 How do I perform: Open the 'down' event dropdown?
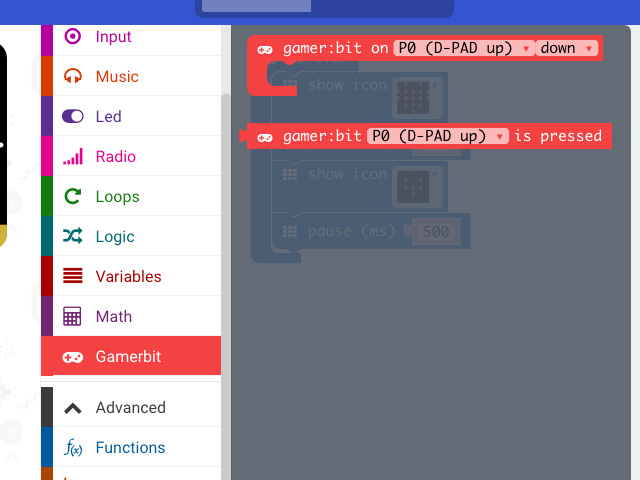coord(566,48)
